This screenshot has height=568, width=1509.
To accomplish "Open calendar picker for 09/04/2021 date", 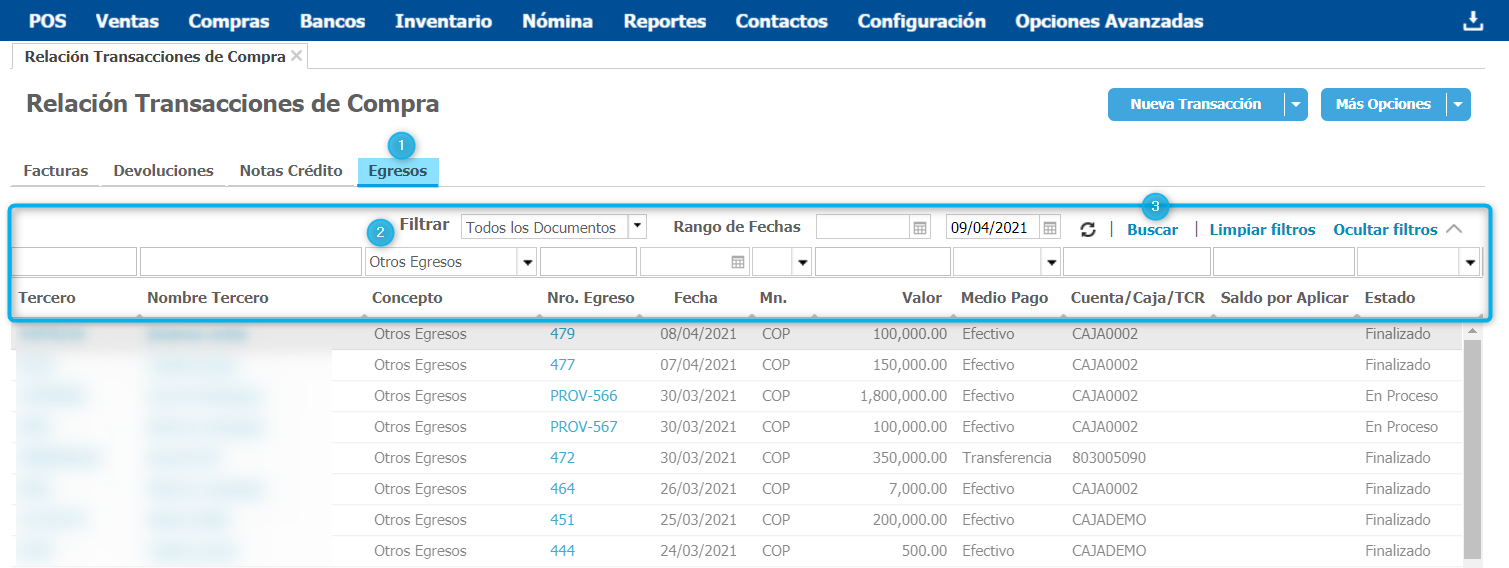I will 1049,228.
